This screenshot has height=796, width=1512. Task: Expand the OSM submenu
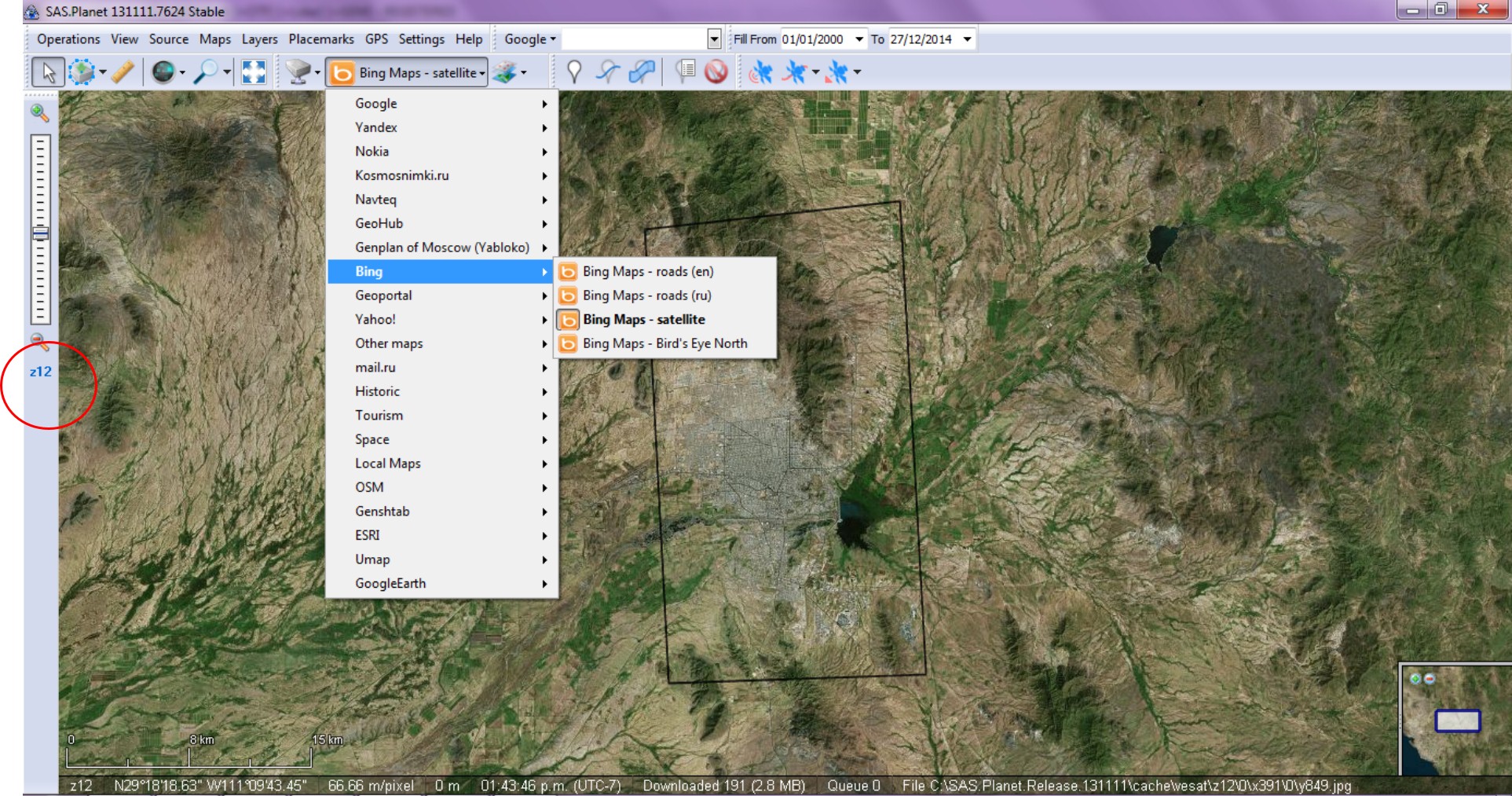442,488
